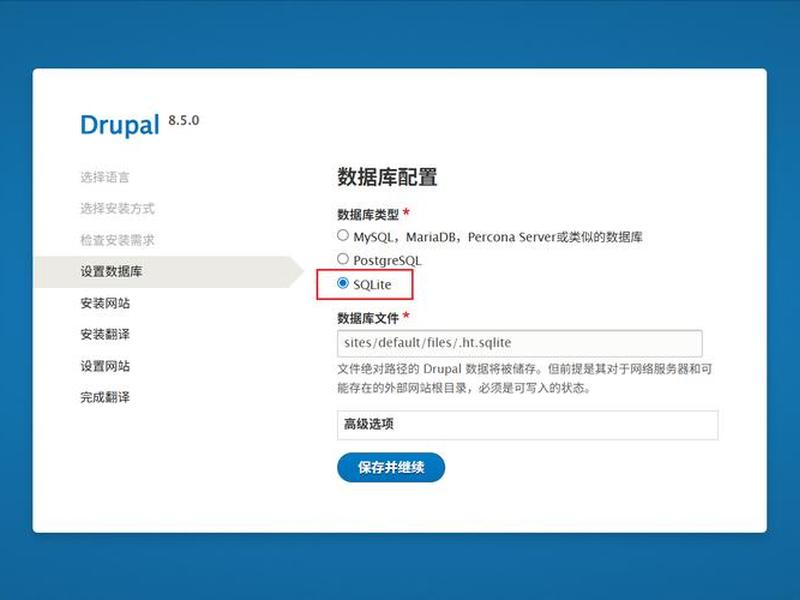Click the database file description text
The width and height of the screenshot is (800, 600).
point(524,378)
